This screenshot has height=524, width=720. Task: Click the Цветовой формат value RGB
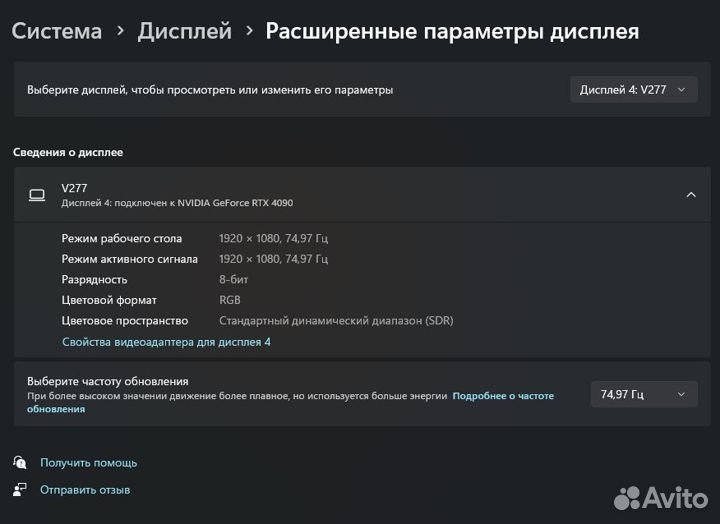[x=230, y=300]
